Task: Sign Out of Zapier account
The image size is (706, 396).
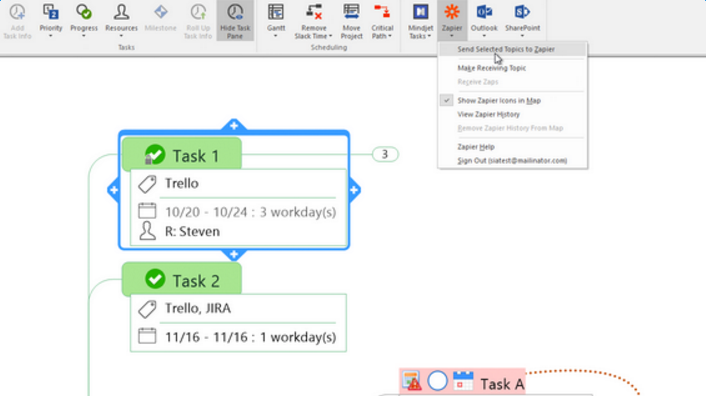Action: coord(512,161)
